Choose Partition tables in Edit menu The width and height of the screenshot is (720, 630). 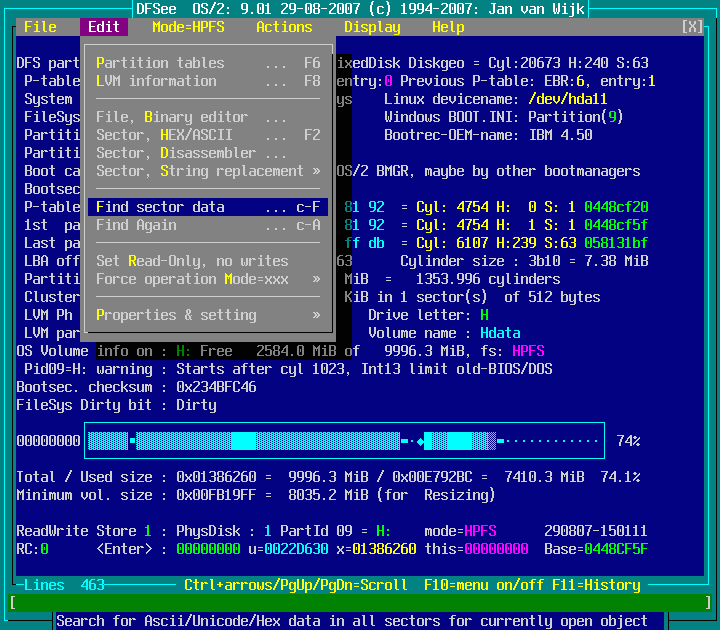208,63
